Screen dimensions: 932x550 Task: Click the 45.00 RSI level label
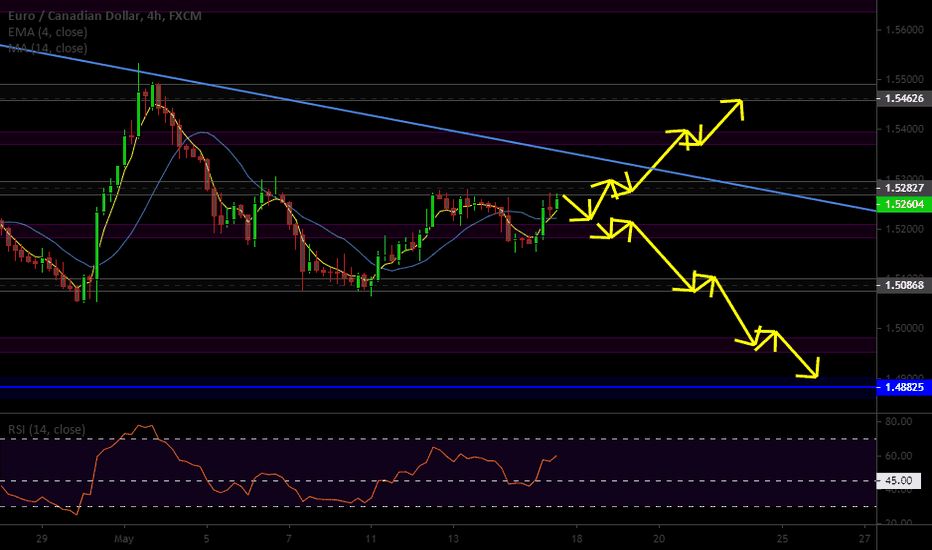899,480
